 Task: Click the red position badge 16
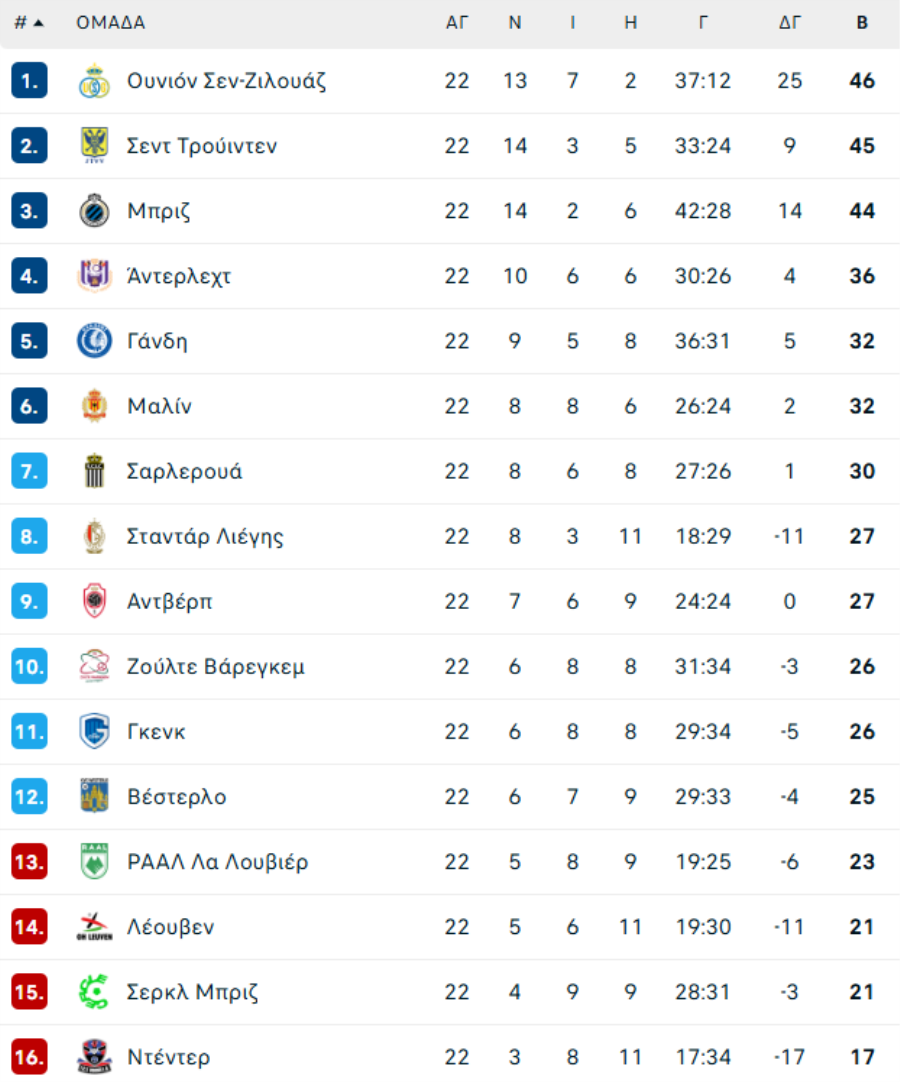point(29,1057)
